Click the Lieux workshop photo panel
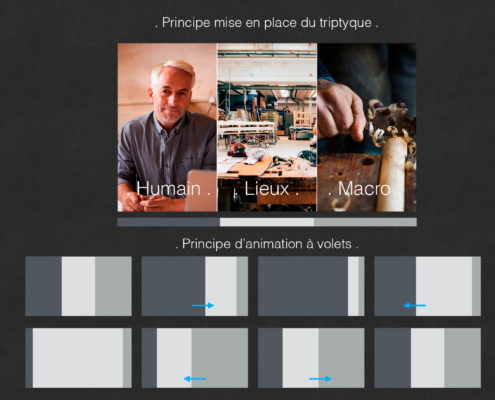Image resolution: width=495 pixels, height=400 pixels. click(267, 127)
